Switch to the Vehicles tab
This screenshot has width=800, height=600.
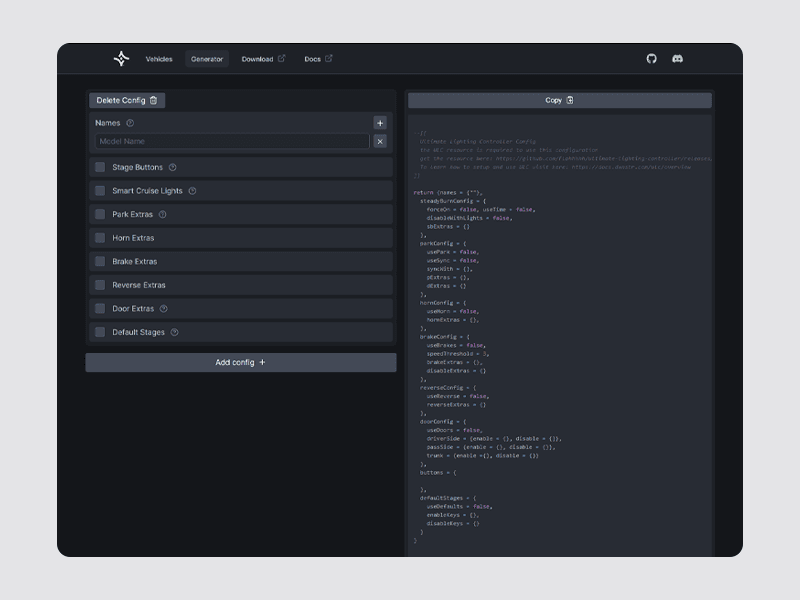pyautogui.click(x=159, y=59)
